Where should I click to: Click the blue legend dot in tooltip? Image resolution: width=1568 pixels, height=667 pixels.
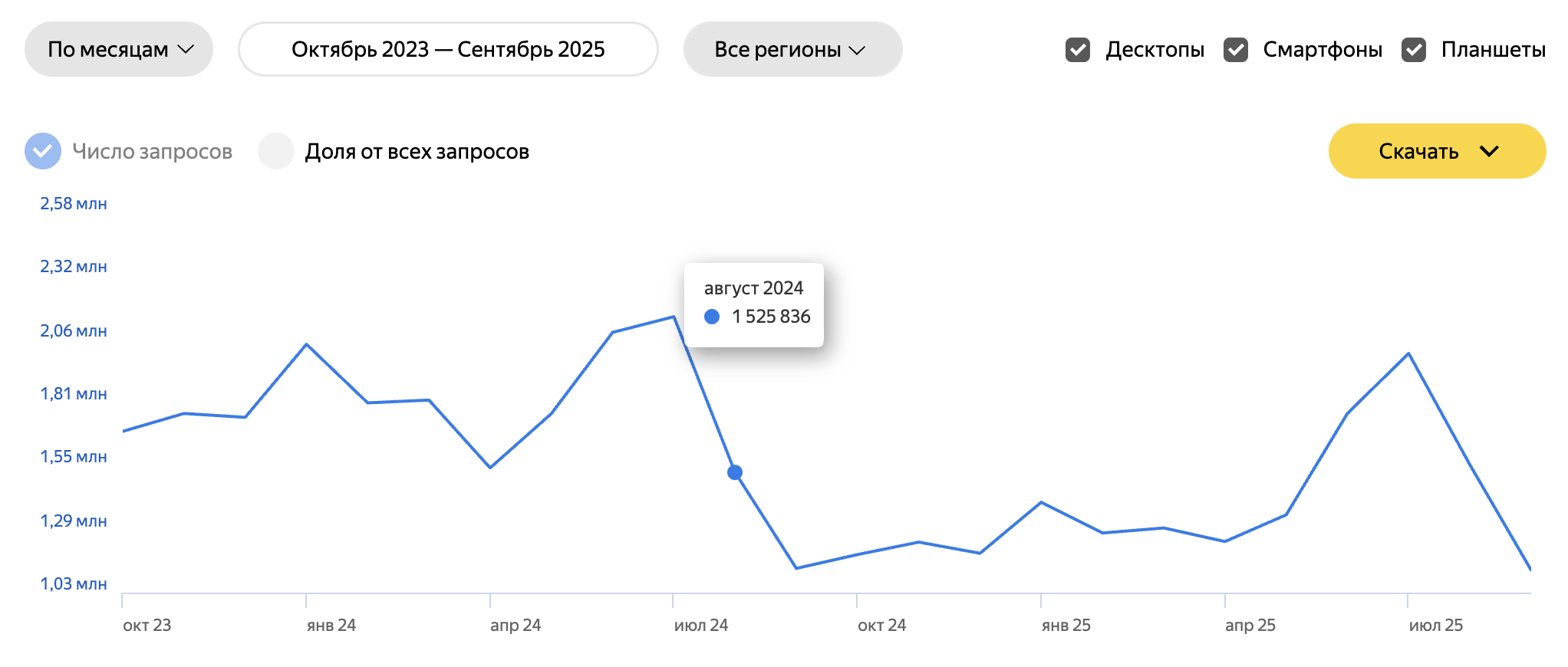(712, 317)
